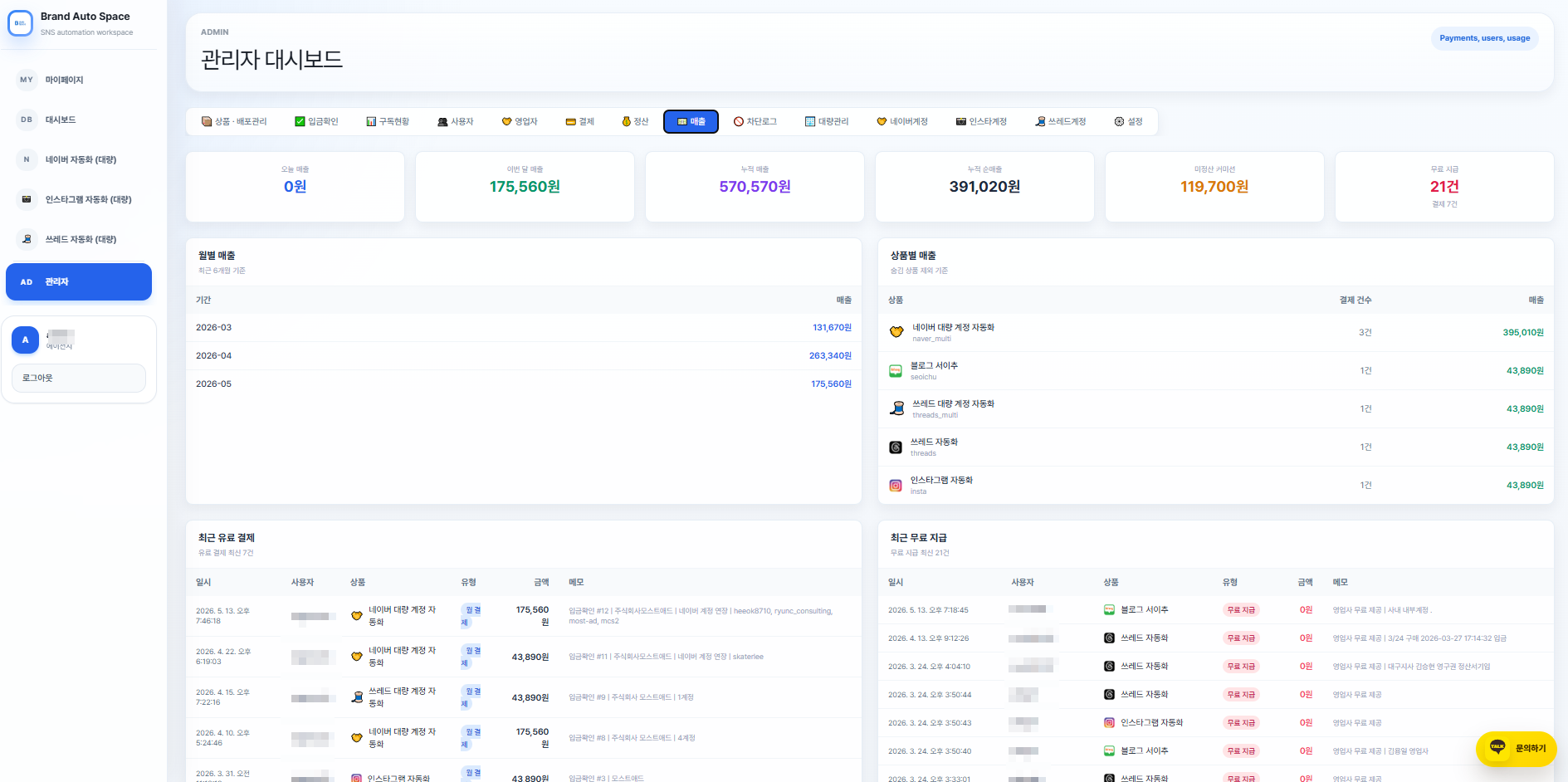Viewport: 1568px width, 782px height.
Task: Click the 로그아웃 button
Action: pyautogui.click(x=79, y=378)
